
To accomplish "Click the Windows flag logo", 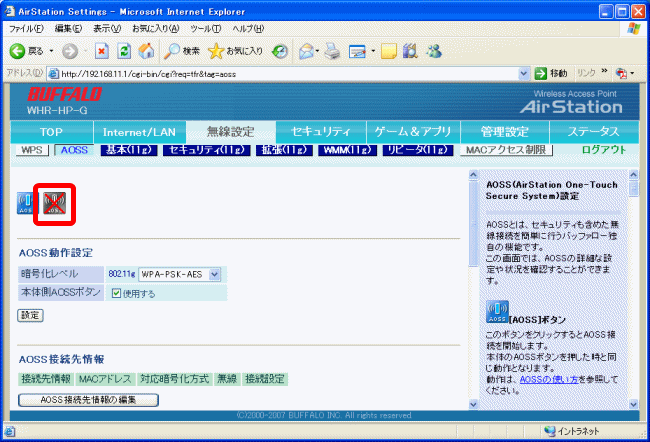I will (634, 29).
